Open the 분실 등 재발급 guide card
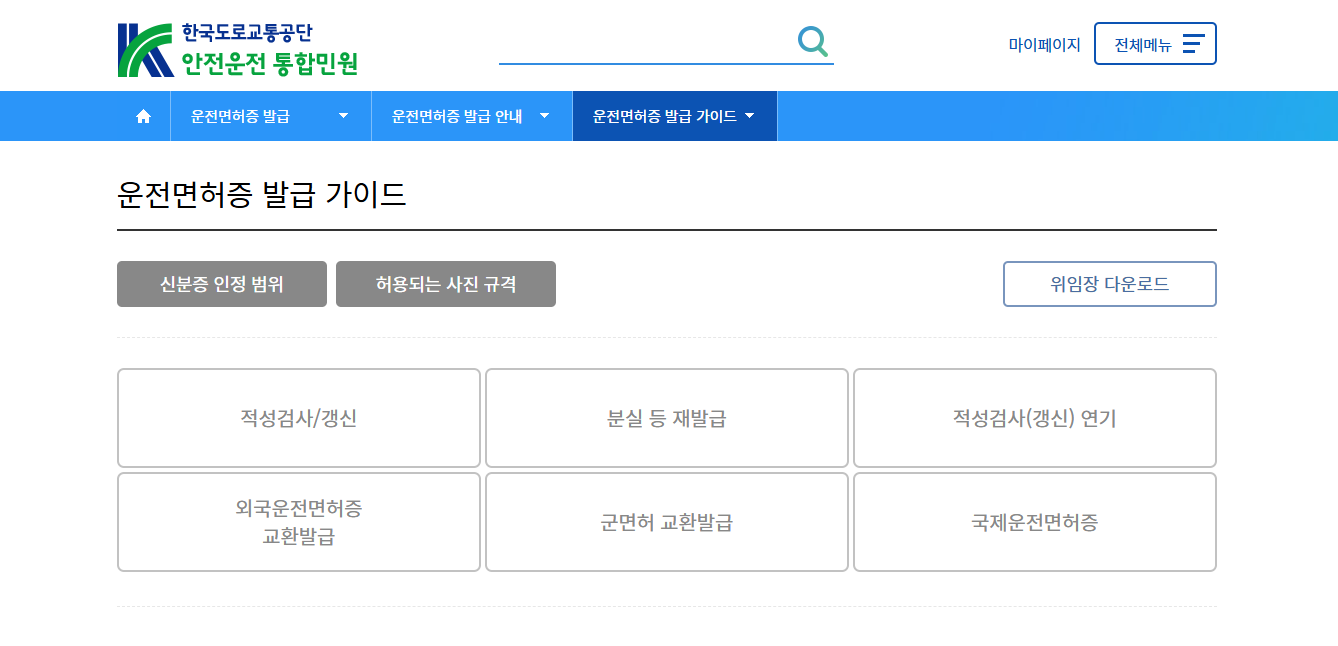This screenshot has width=1338, height=646. coord(666,418)
